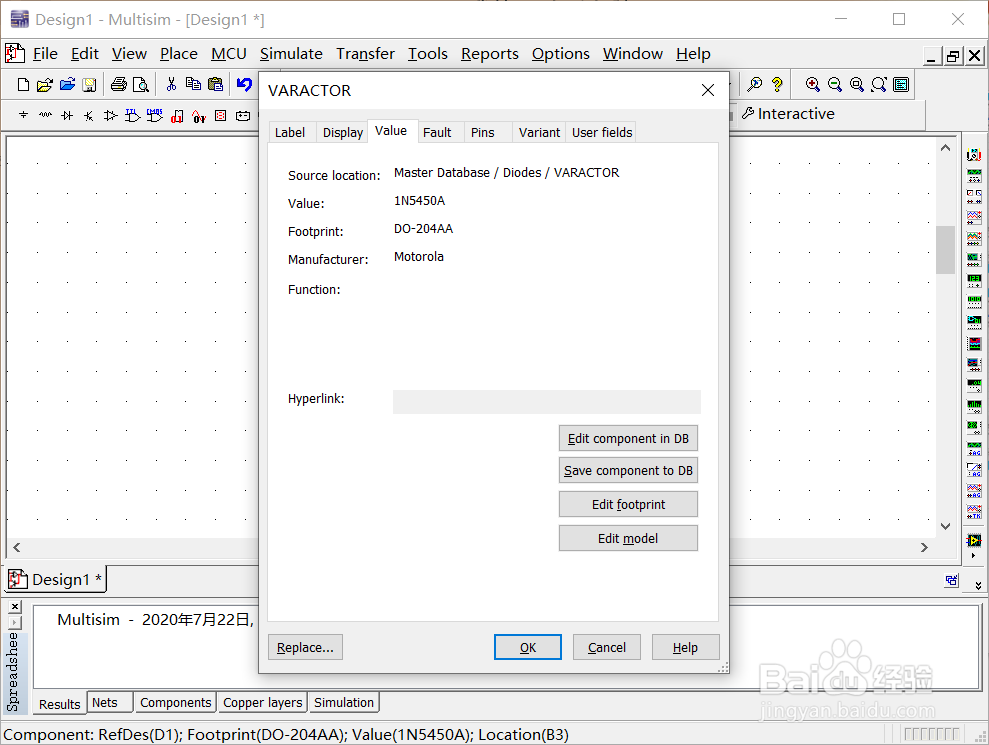Select the LabVIEW instruments icon
989x745 pixels.
pos(974,541)
